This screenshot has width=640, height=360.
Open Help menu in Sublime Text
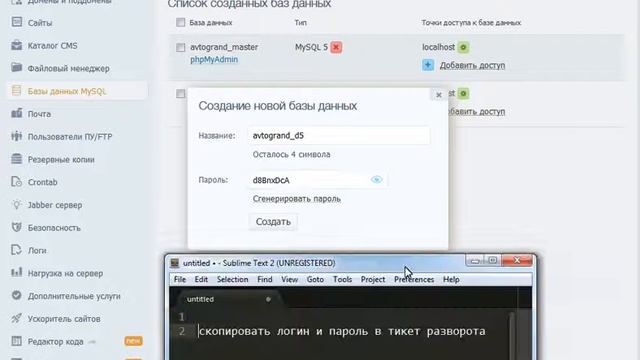point(451,280)
